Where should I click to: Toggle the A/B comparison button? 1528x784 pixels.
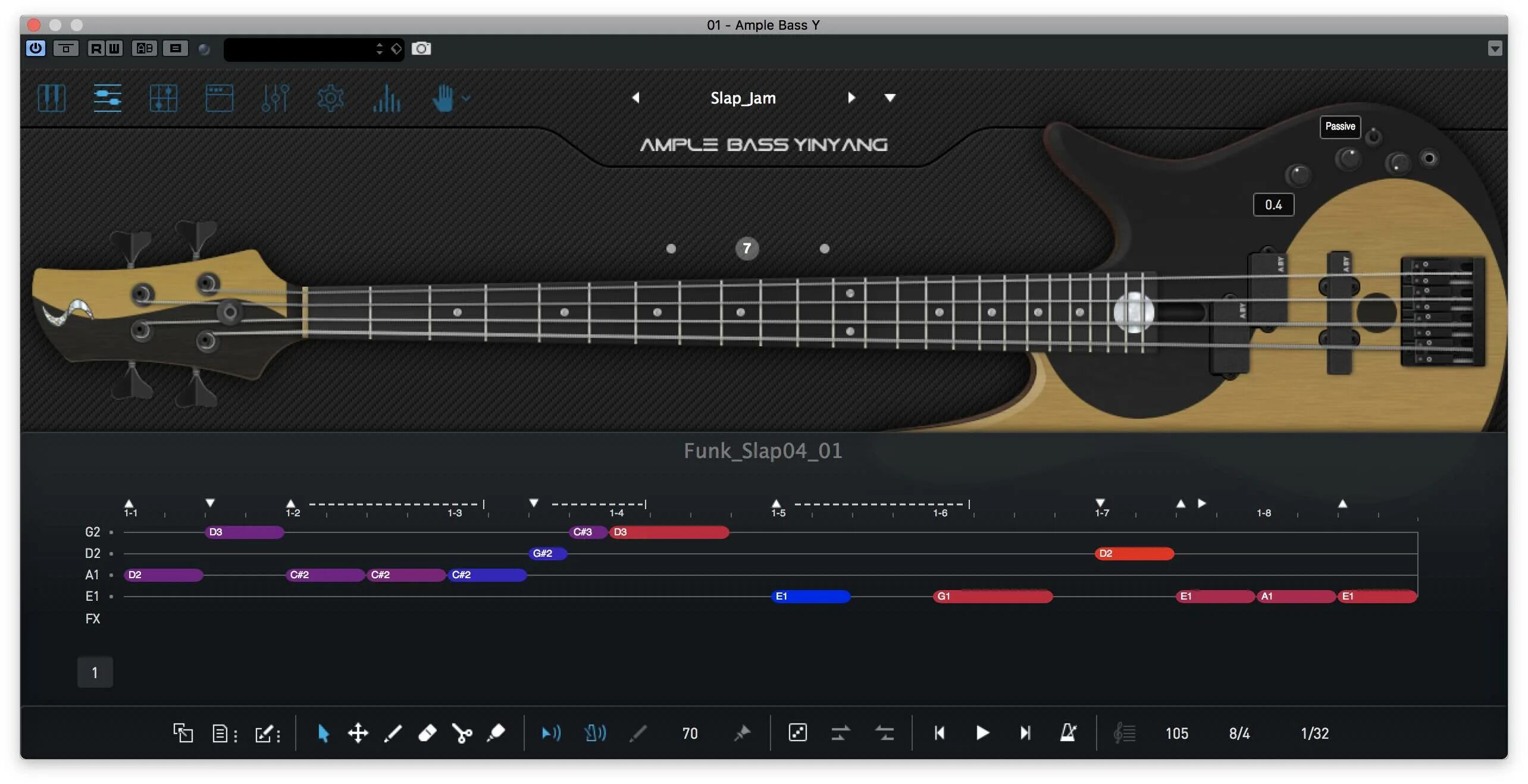(145, 48)
